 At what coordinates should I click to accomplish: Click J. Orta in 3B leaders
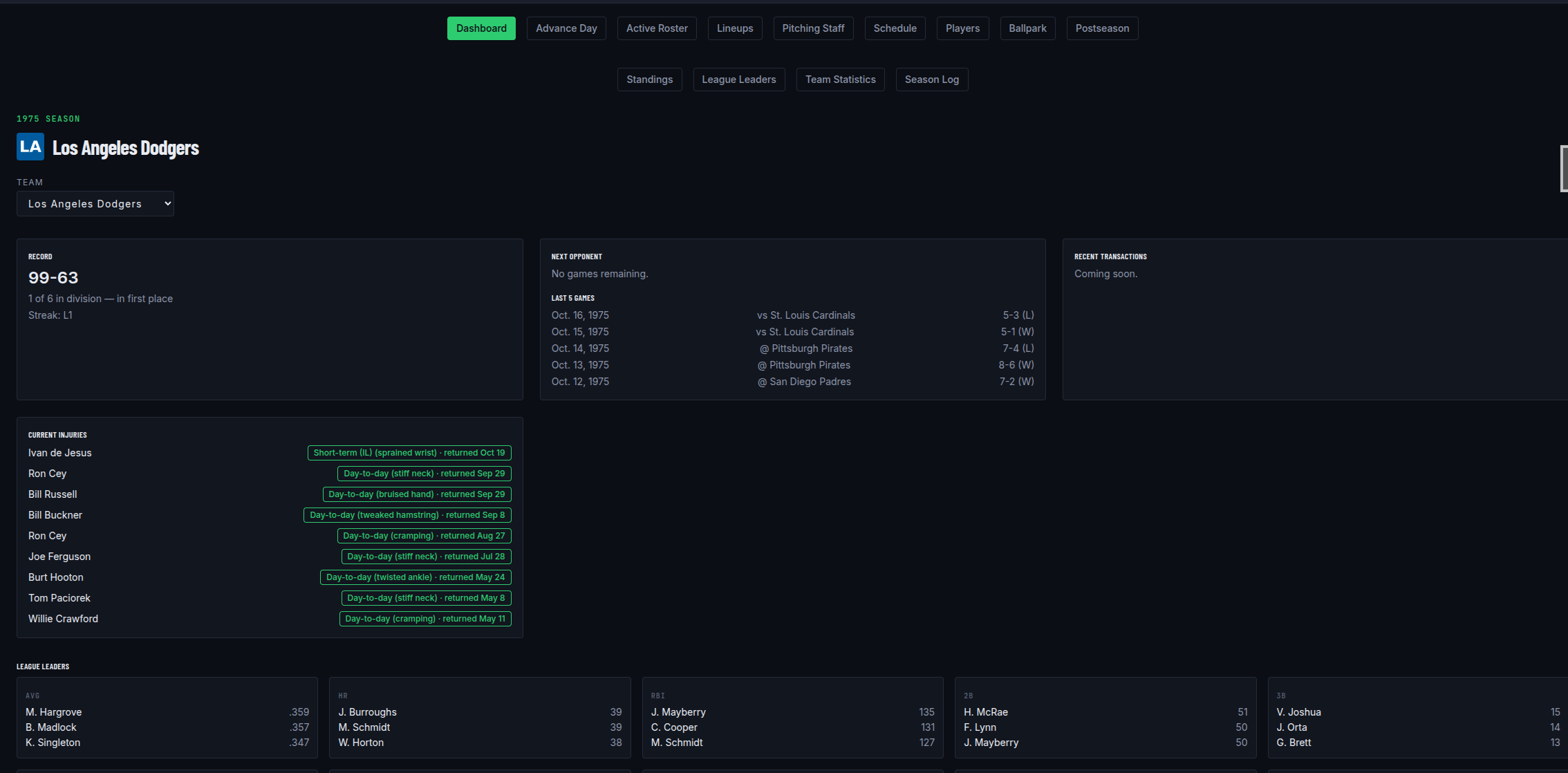coord(1291,727)
